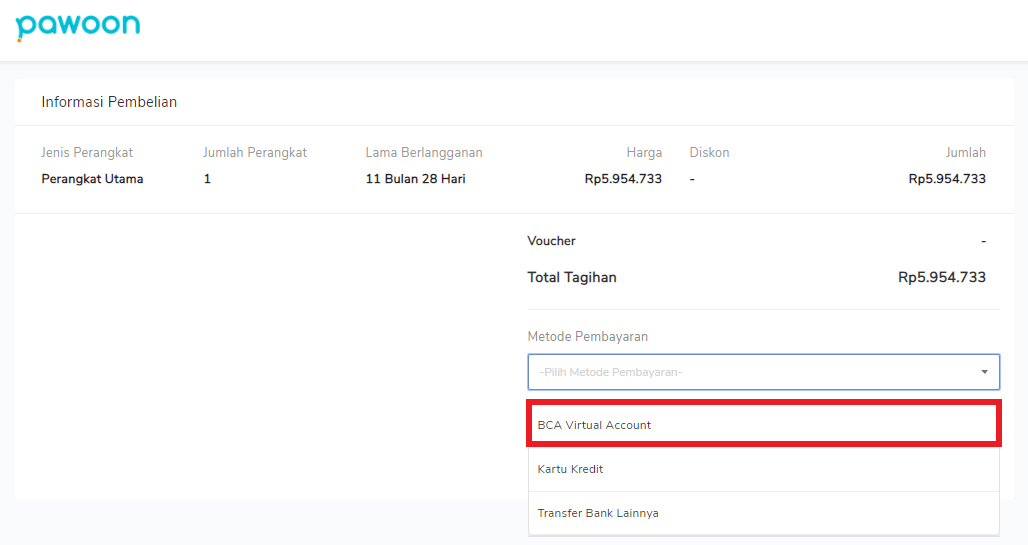This screenshot has height=545, width=1028.
Task: Click the Jumlah column header
Action: pyautogui.click(x=965, y=152)
